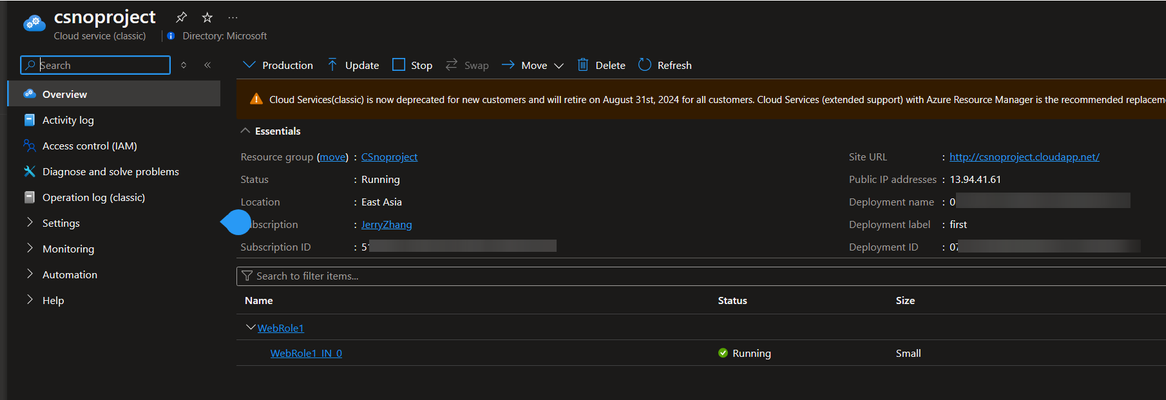
Task: Mark csnoproject as a favorite with the star
Action: pos(207,17)
